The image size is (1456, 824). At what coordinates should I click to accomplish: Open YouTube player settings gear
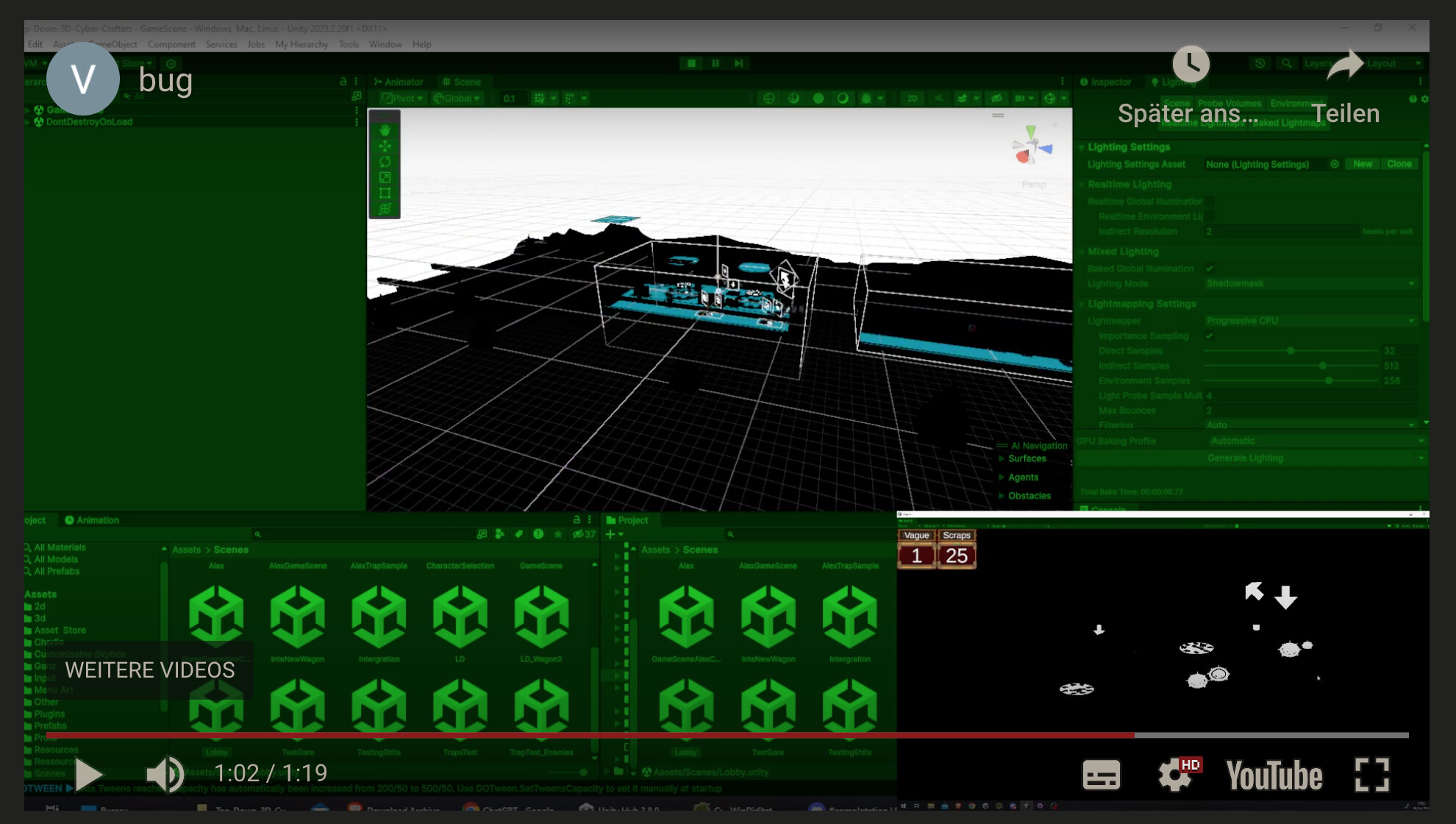(1174, 775)
